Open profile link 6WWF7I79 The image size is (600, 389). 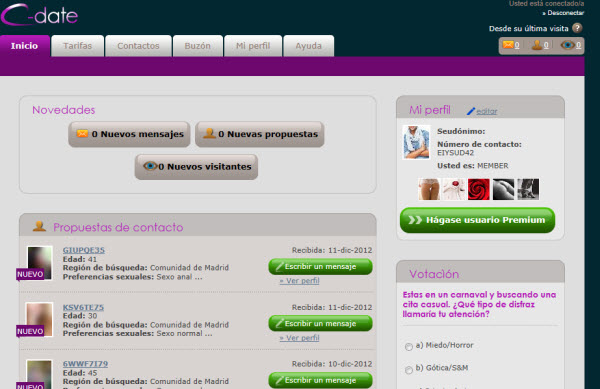(85, 364)
